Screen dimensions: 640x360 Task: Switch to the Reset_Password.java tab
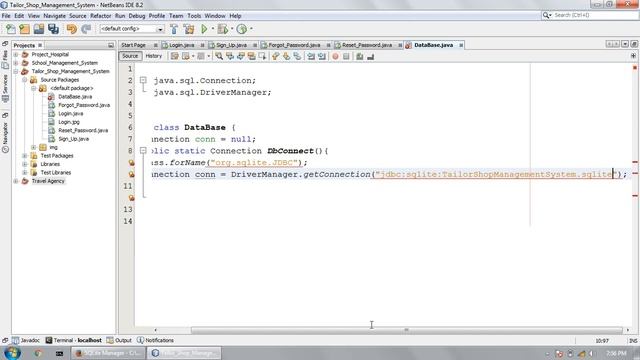367,45
